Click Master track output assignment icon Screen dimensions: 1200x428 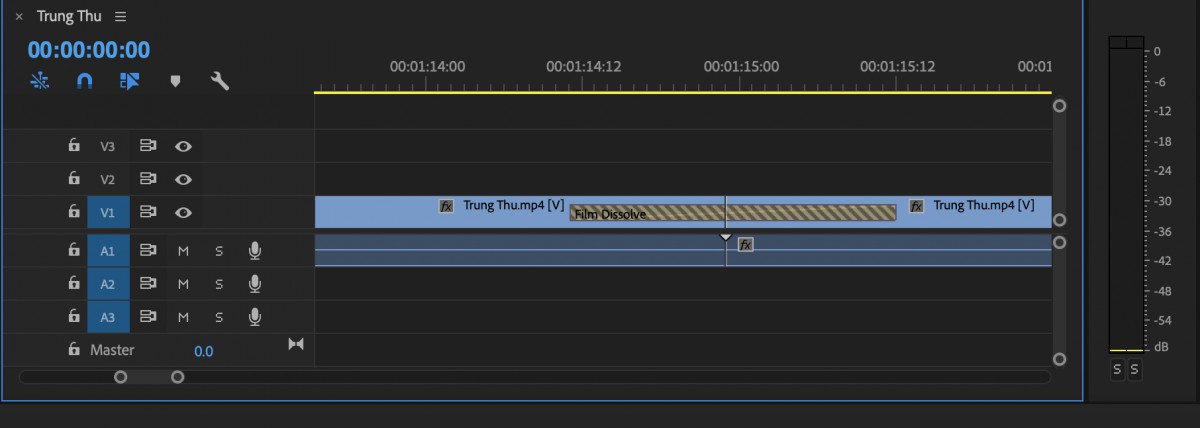(x=295, y=344)
